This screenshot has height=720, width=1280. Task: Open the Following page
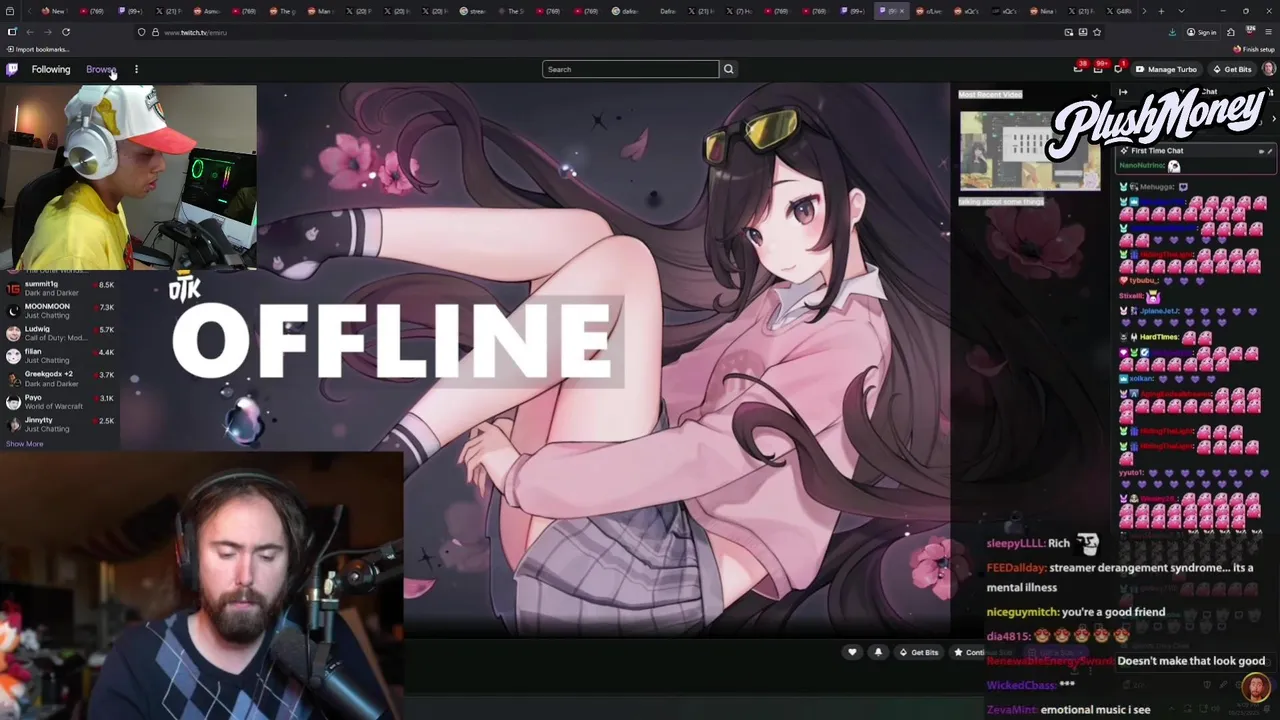coord(51,69)
